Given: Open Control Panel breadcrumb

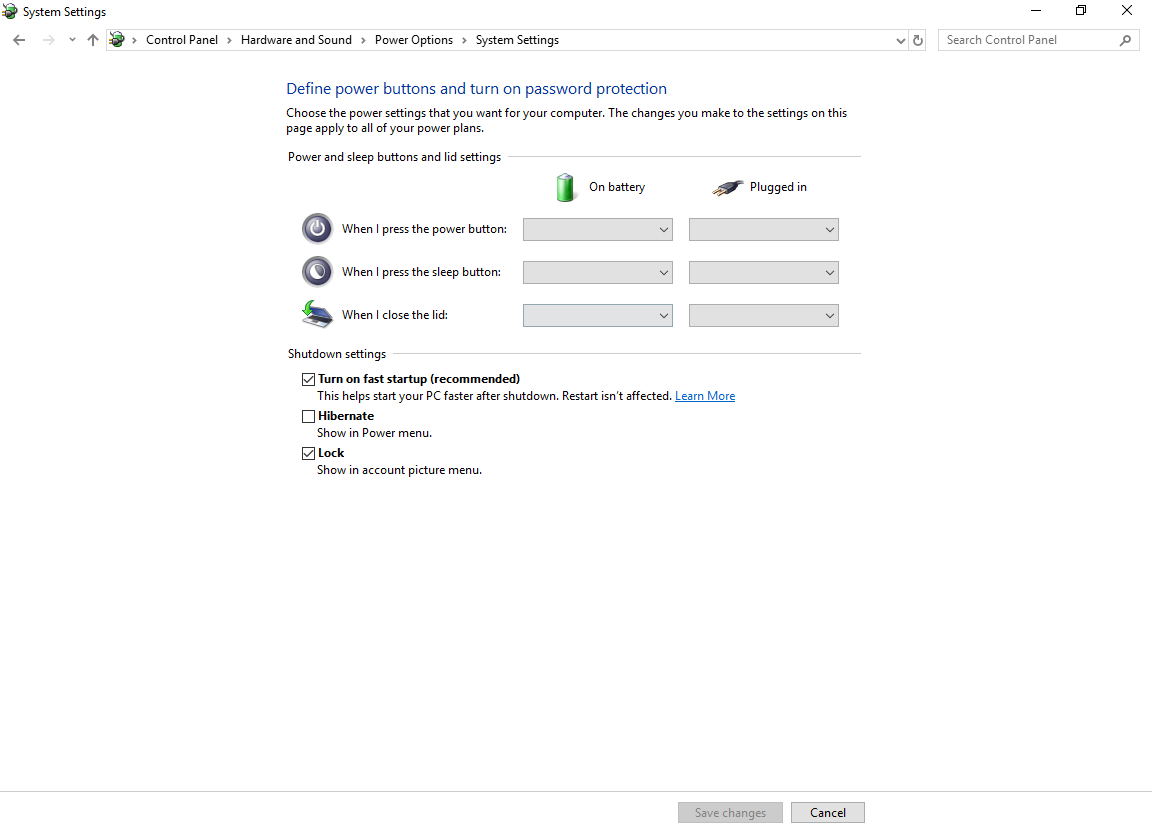Looking at the screenshot, I should click(181, 40).
